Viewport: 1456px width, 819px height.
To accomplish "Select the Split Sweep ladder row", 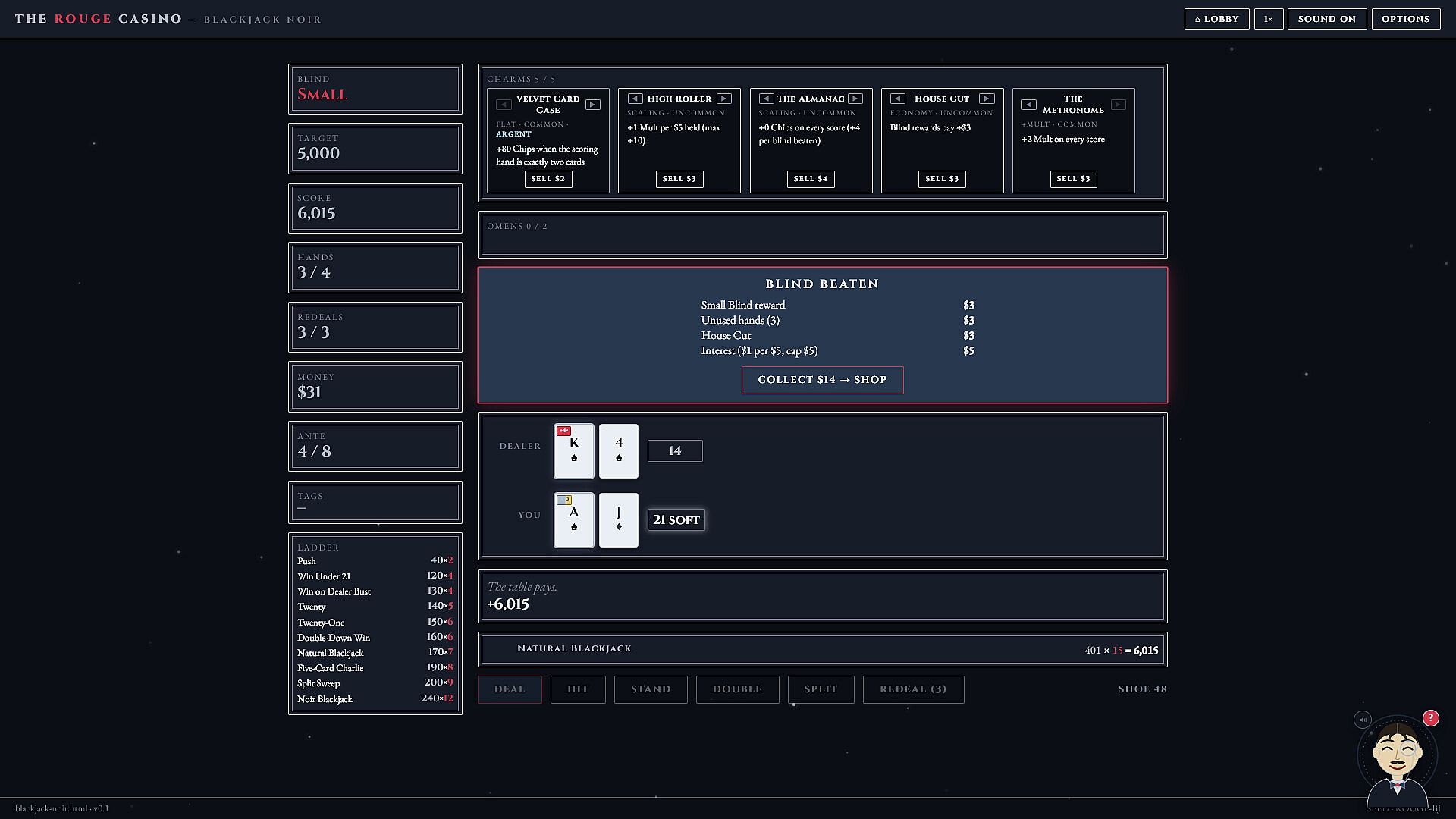I will click(375, 683).
